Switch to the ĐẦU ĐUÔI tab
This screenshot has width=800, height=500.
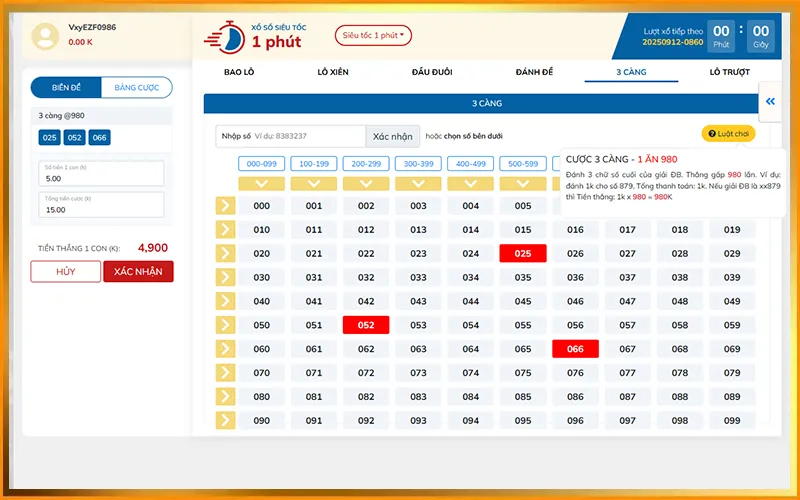pyautogui.click(x=432, y=72)
